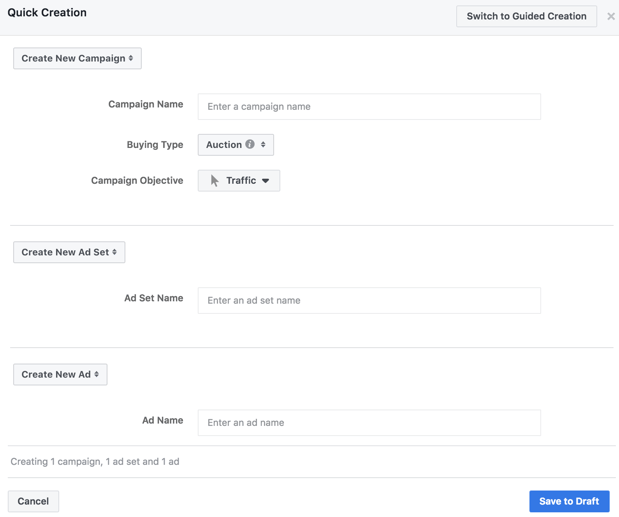Focus the ad set name input field

(x=369, y=300)
